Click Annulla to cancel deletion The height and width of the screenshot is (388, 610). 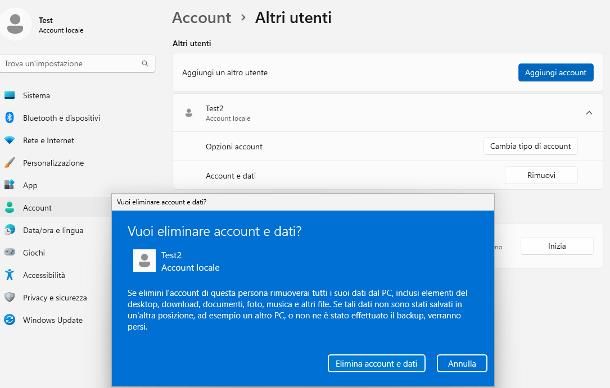[x=462, y=363]
